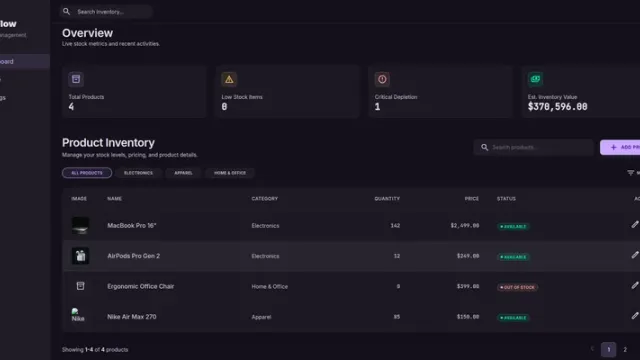Image resolution: width=640 pixels, height=360 pixels.
Task: Sort by the Name column header
Action: point(114,199)
